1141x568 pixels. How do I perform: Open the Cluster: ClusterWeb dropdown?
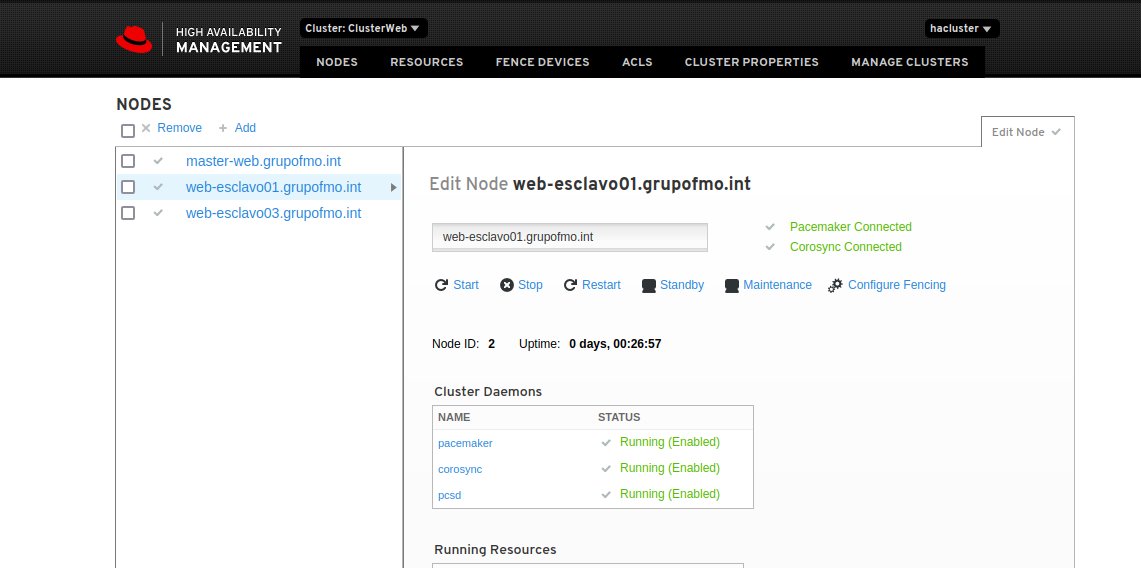(x=363, y=28)
